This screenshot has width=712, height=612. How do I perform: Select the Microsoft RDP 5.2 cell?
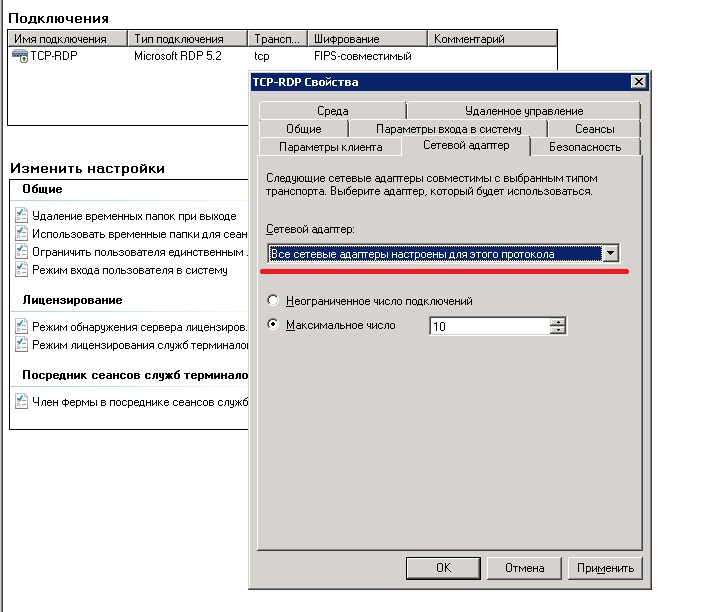point(178,56)
